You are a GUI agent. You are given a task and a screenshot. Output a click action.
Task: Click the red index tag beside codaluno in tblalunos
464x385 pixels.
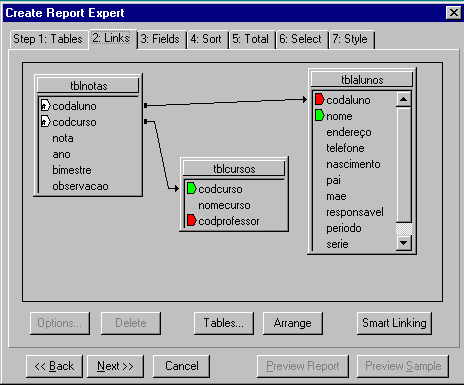(x=319, y=99)
